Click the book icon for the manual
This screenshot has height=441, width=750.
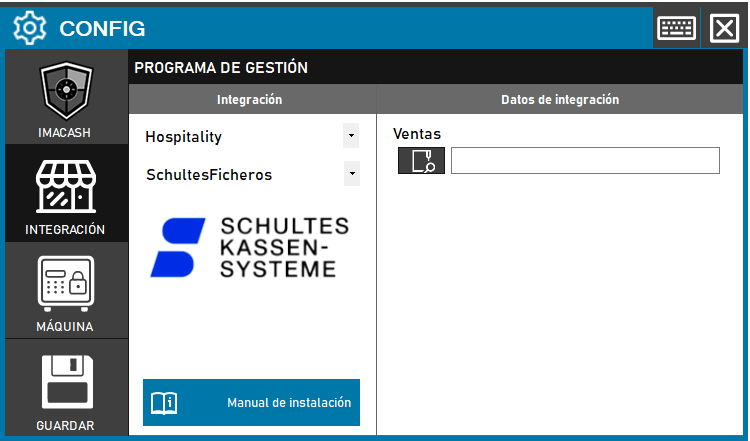pos(164,403)
